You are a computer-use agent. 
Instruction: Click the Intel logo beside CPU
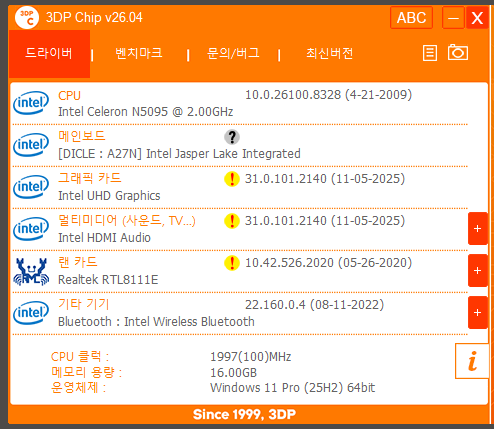tap(31, 103)
